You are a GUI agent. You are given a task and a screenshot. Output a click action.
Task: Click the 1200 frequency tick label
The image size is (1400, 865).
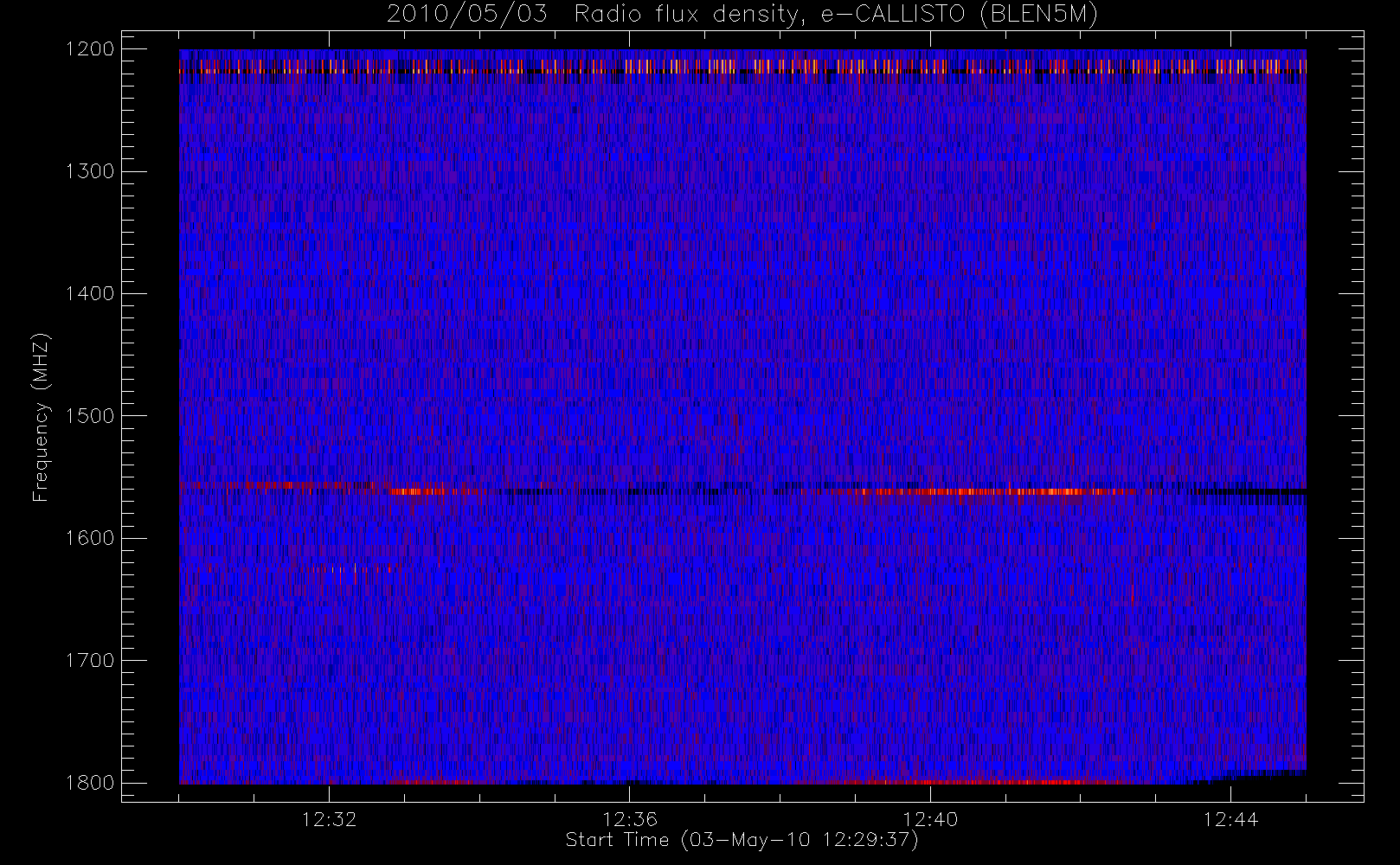tap(90, 49)
